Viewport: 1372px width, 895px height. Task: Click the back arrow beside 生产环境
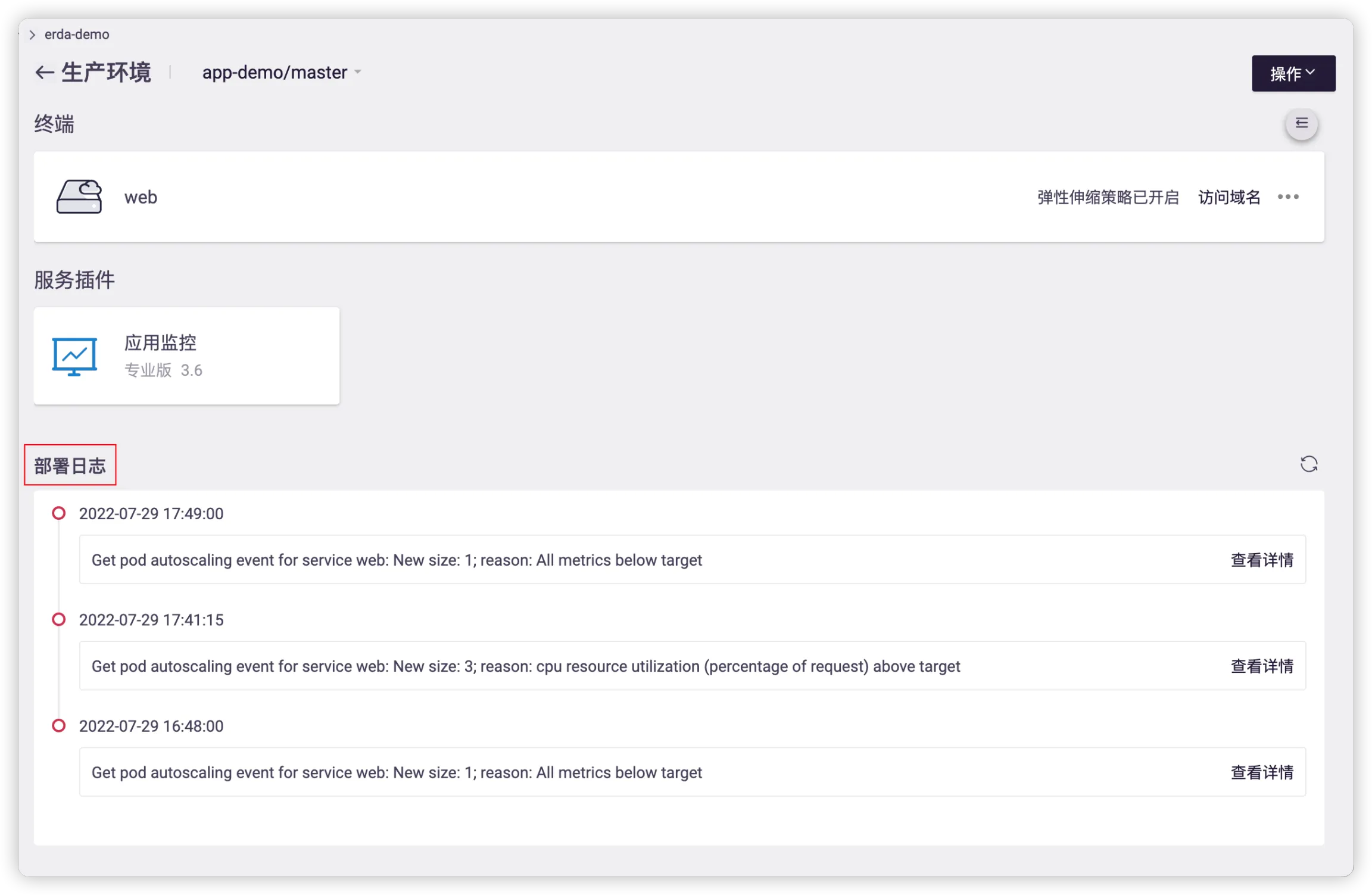tap(45, 73)
